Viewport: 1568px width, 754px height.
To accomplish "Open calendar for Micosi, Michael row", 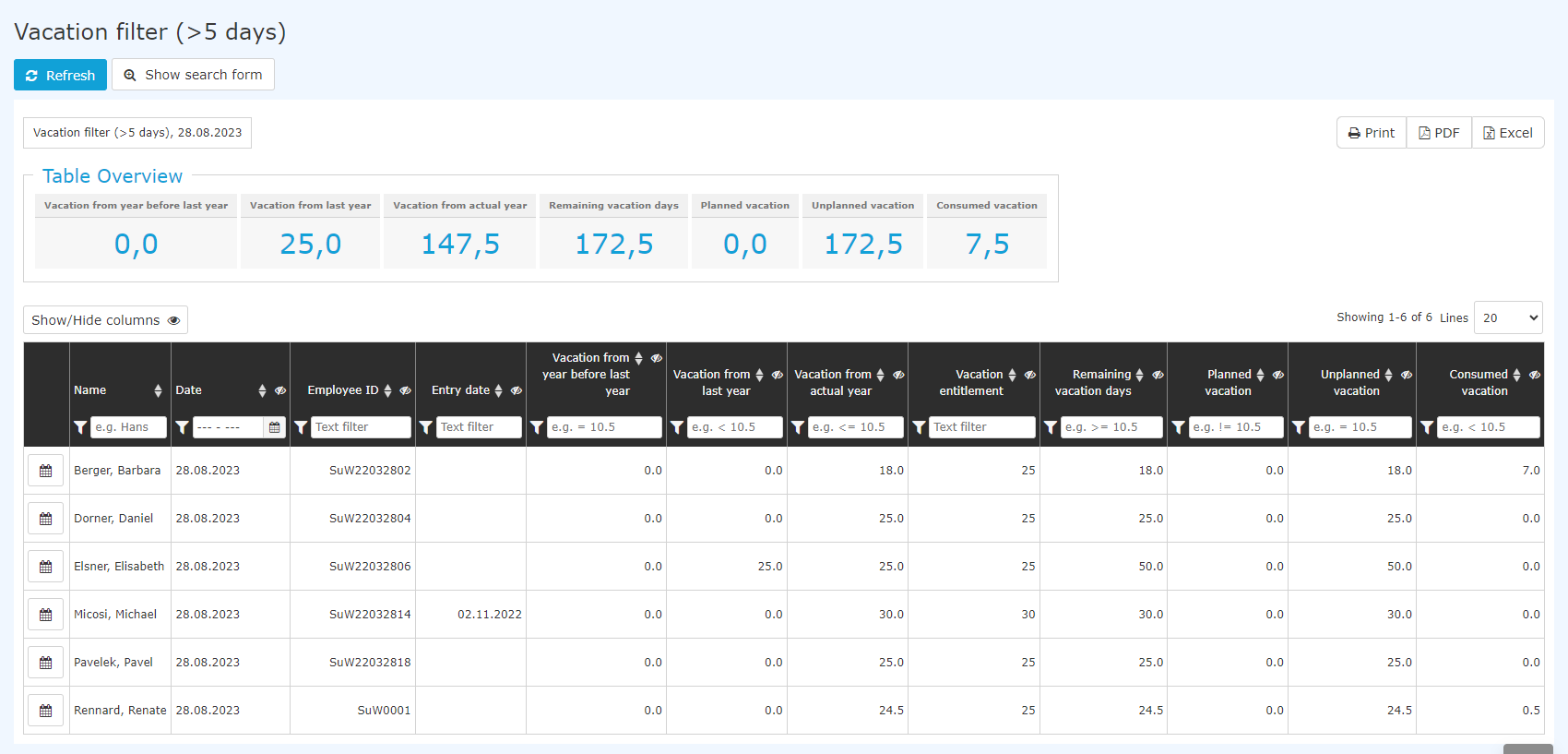I will click(45, 615).
